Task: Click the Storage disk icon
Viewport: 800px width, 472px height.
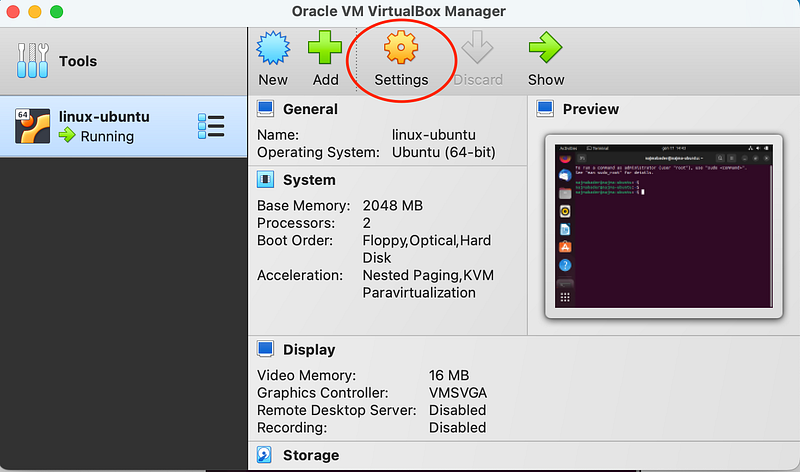Action: coord(264,455)
